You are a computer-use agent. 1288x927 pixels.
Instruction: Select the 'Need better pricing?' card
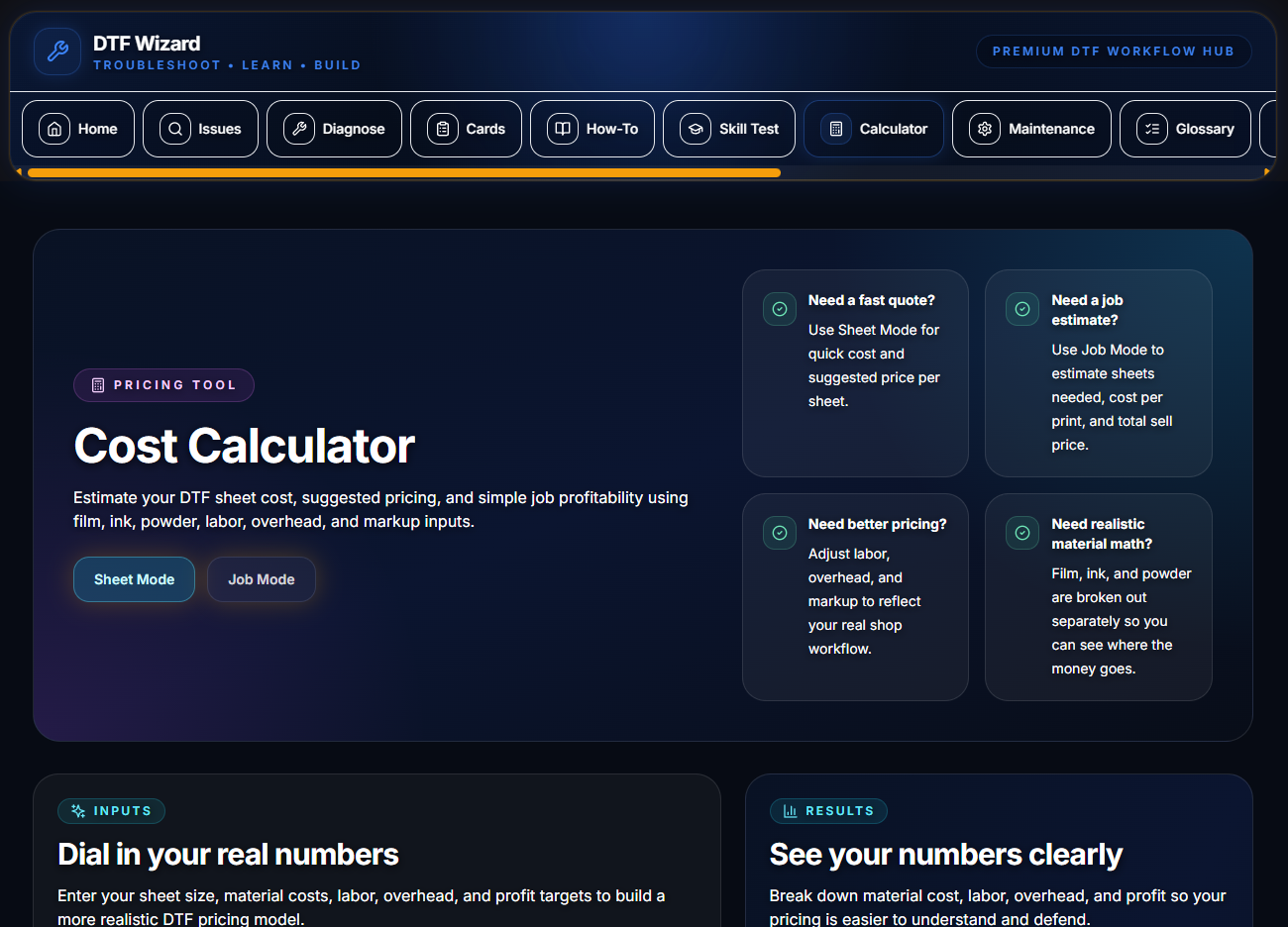[x=855, y=596]
